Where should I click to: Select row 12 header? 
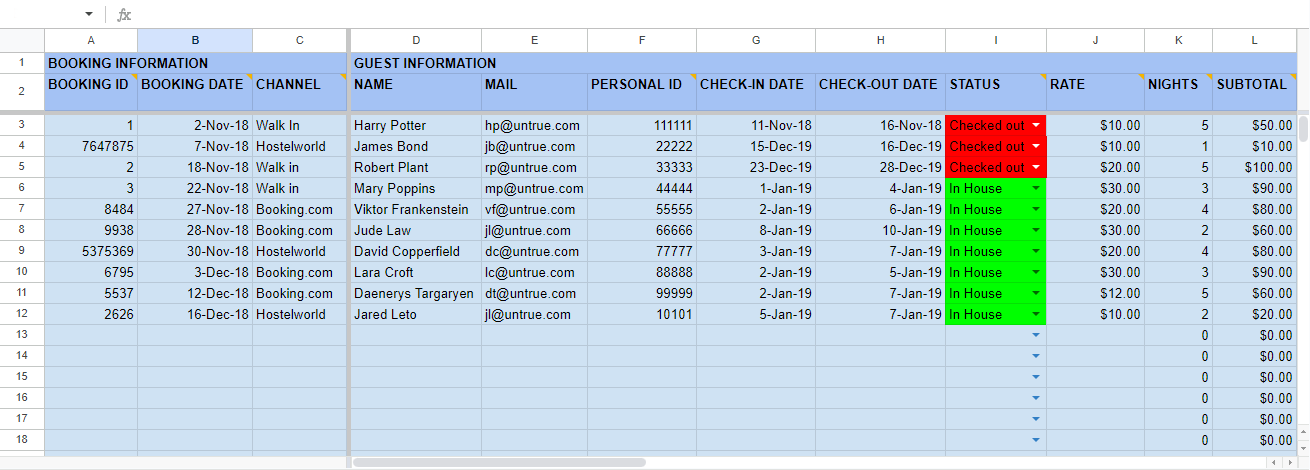click(x=22, y=315)
